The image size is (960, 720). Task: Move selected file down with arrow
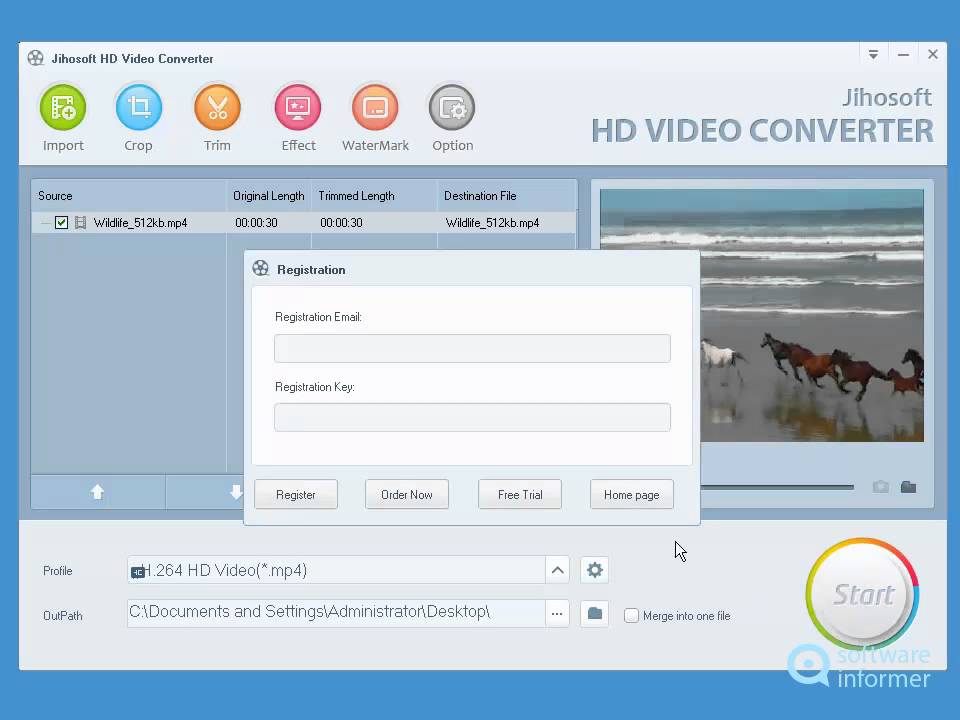[x=236, y=492]
